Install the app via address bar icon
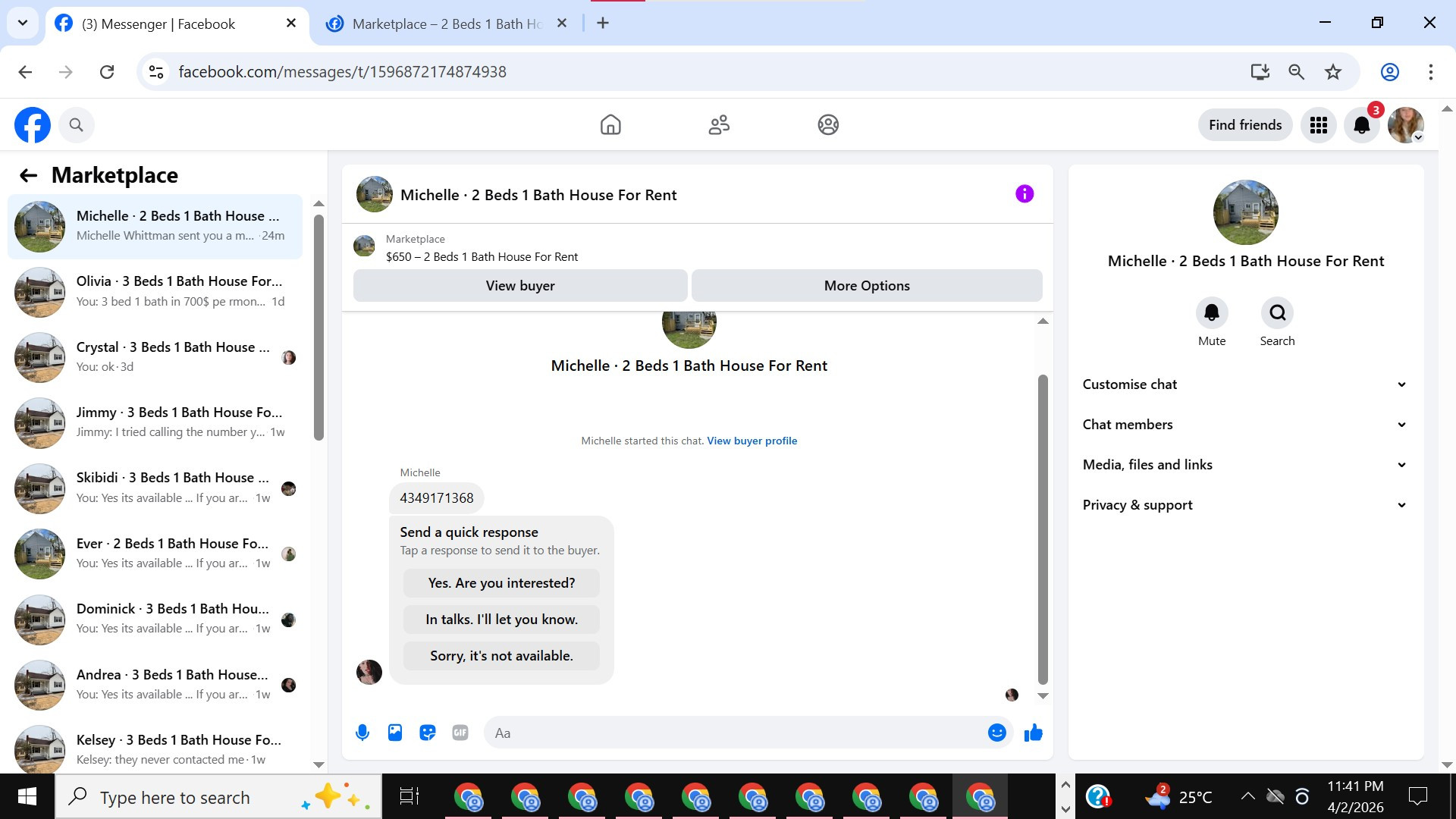 1260,72
